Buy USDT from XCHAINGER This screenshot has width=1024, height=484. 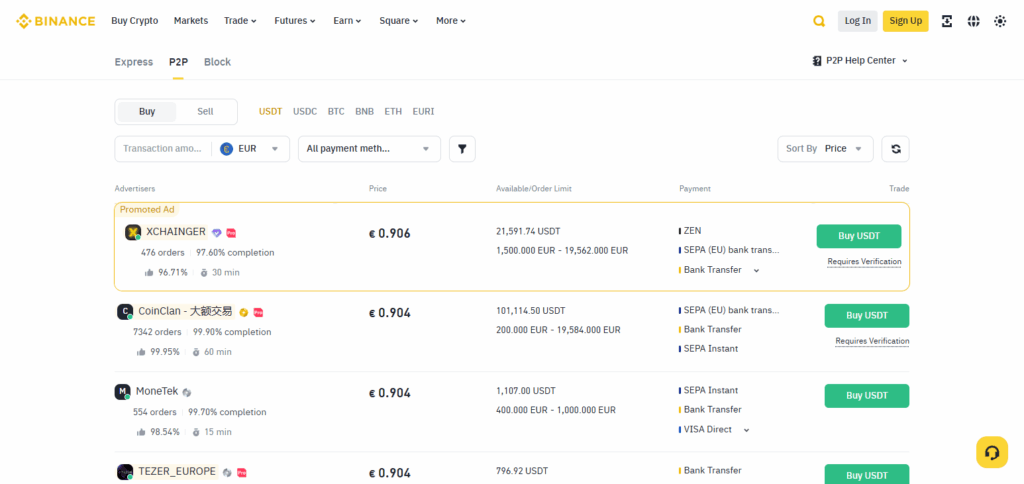pos(859,236)
